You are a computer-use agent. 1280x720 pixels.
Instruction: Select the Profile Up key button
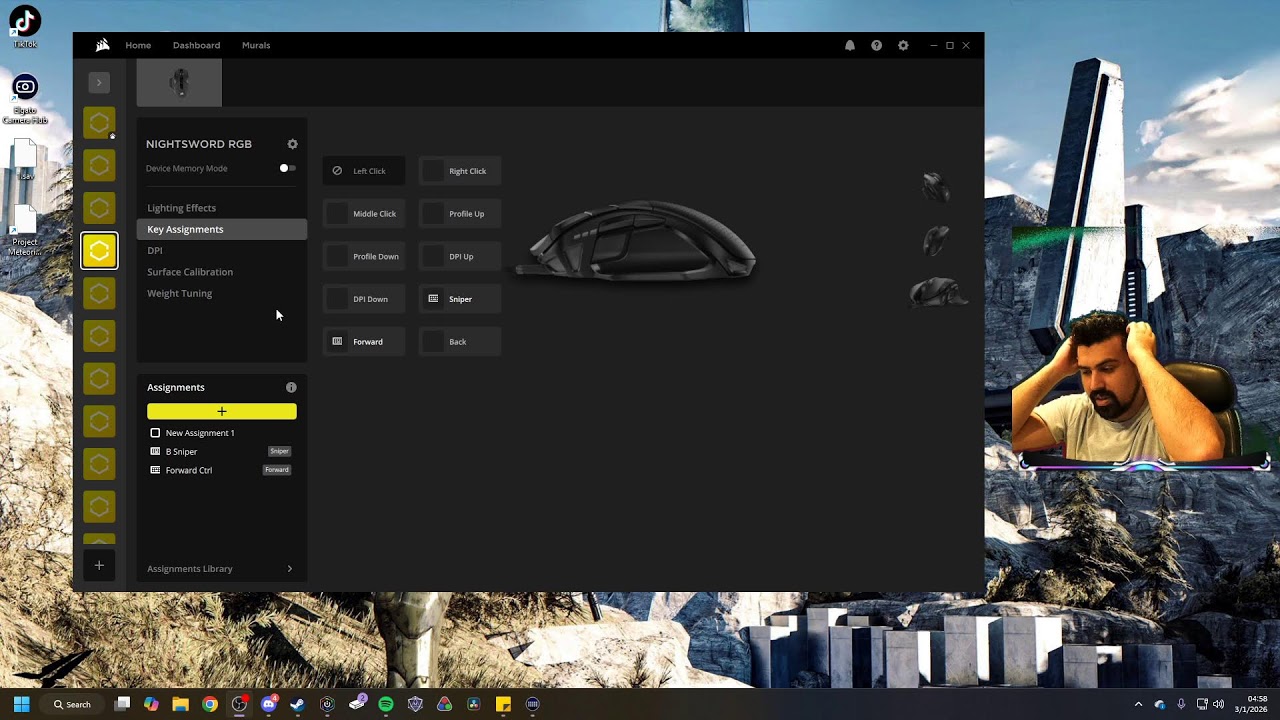click(460, 214)
